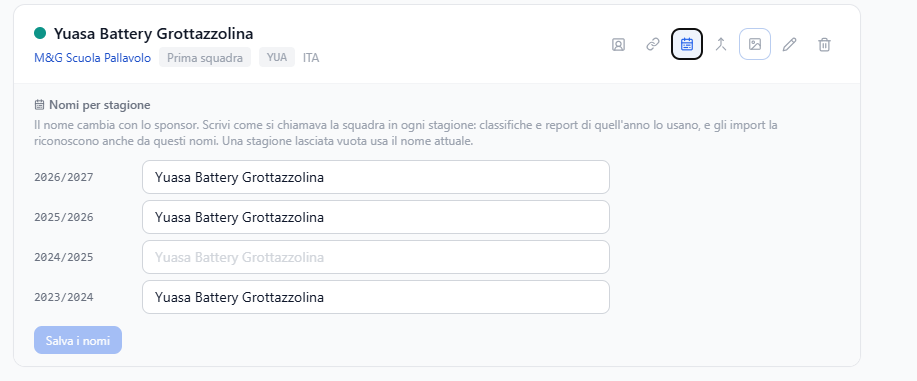Click the Prima squadra tag

tap(205, 57)
